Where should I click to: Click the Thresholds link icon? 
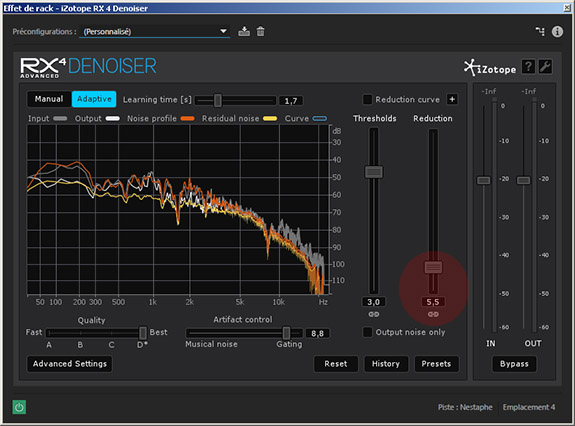tap(374, 314)
